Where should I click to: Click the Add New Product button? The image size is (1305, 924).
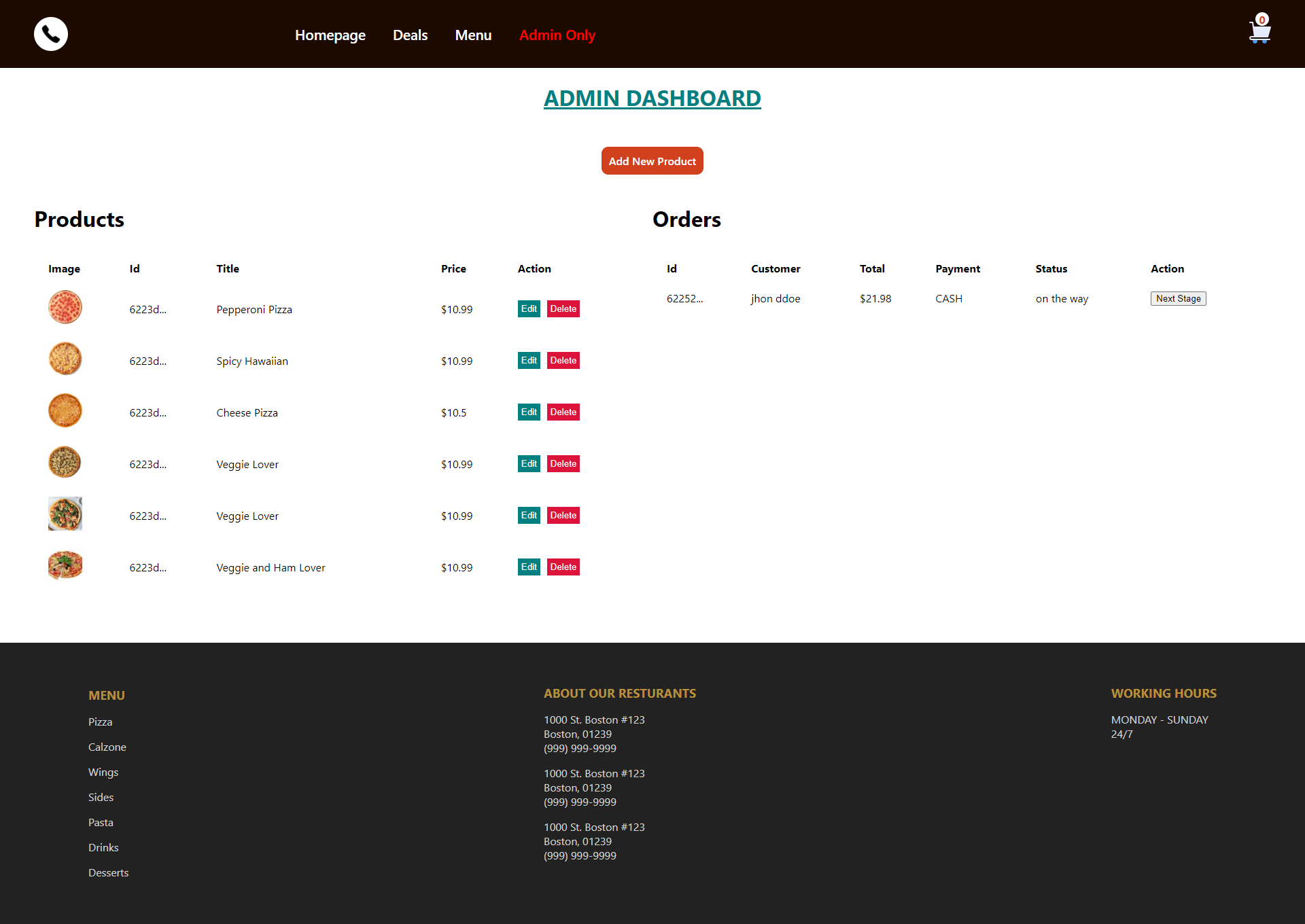[652, 160]
